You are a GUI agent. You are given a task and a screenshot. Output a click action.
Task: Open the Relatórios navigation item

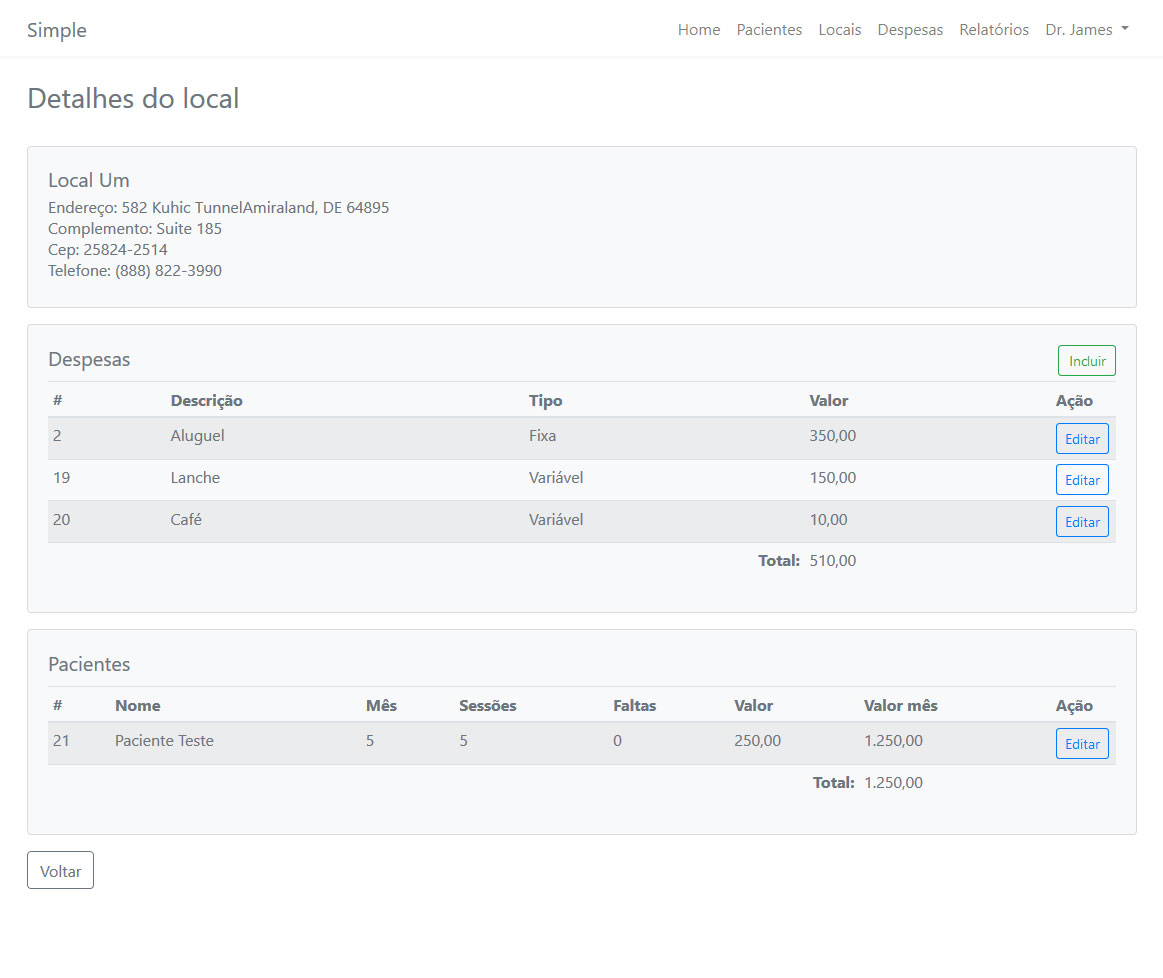click(x=993, y=30)
